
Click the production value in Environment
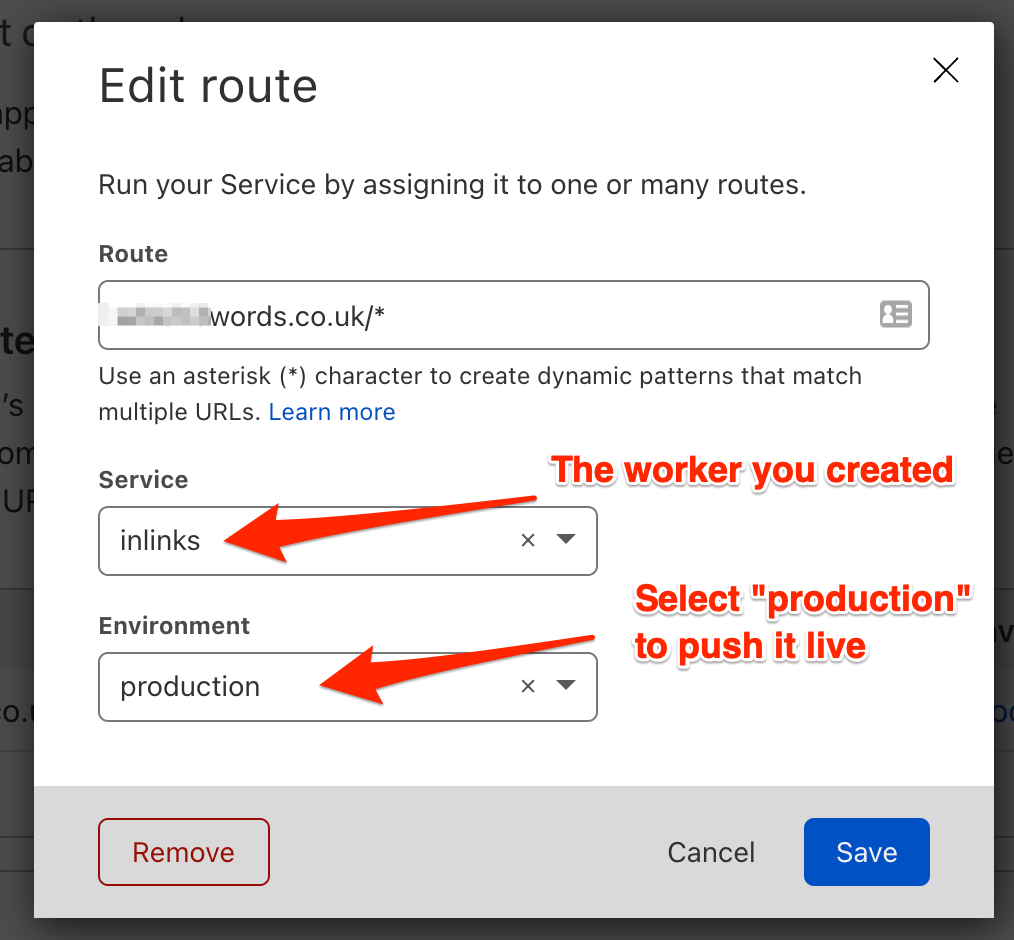(190, 687)
